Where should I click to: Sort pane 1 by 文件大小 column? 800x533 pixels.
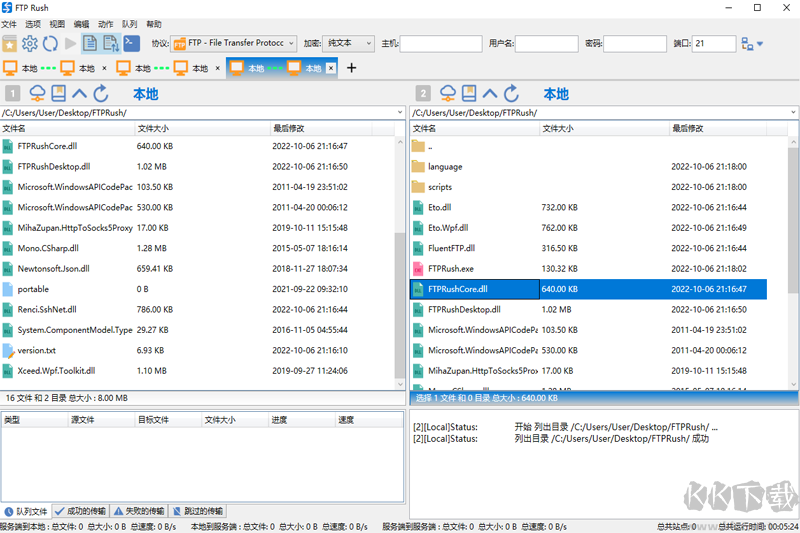(202, 129)
